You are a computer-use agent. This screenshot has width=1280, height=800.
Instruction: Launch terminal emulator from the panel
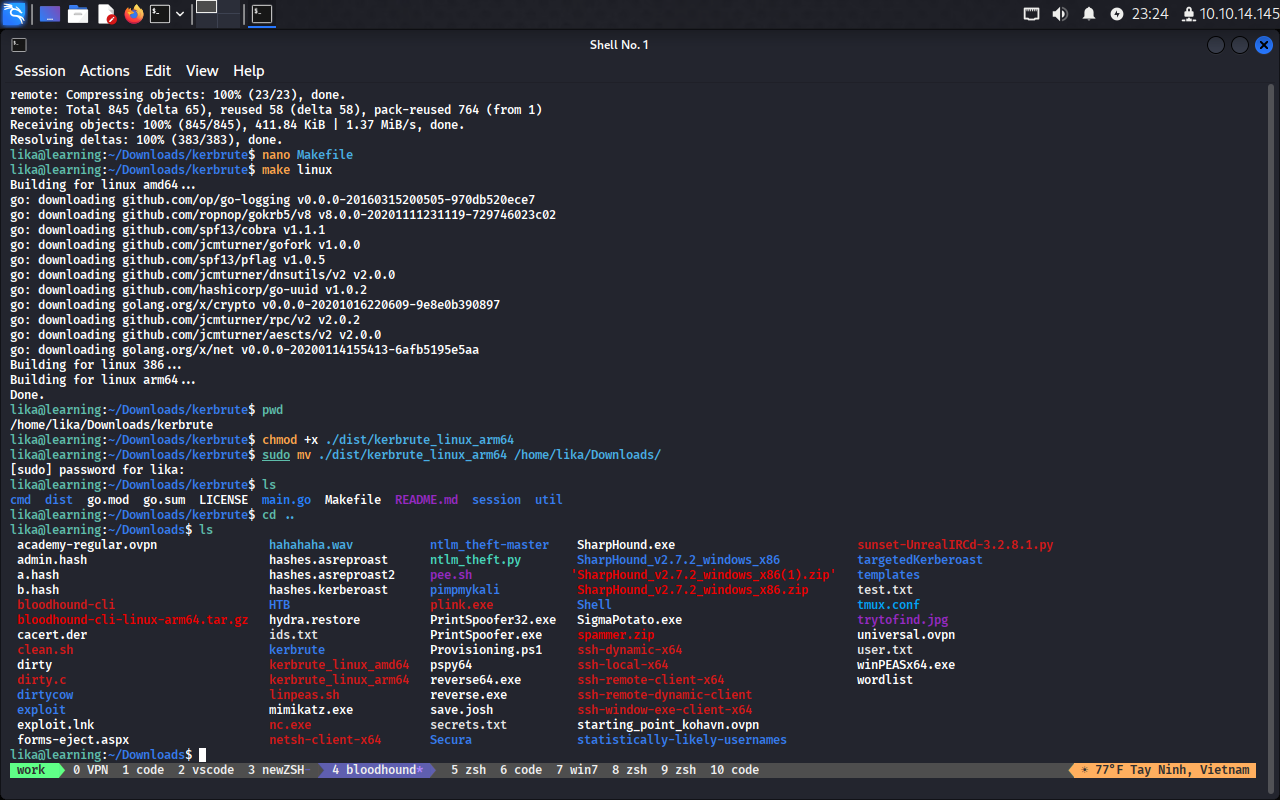160,14
